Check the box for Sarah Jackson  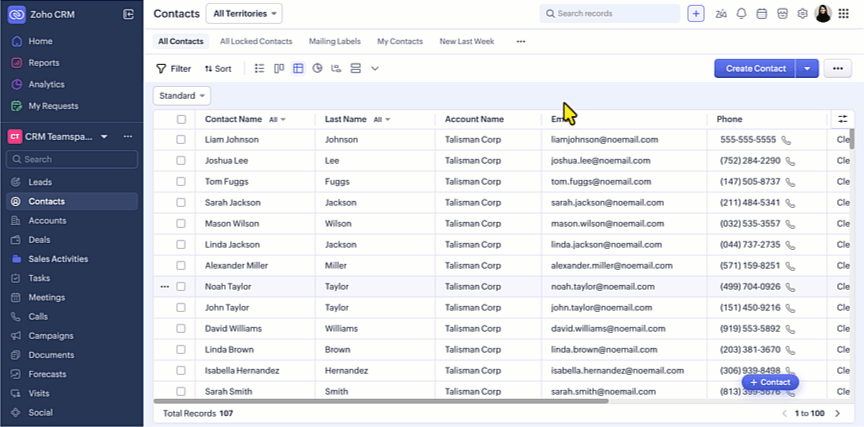pyautogui.click(x=181, y=203)
